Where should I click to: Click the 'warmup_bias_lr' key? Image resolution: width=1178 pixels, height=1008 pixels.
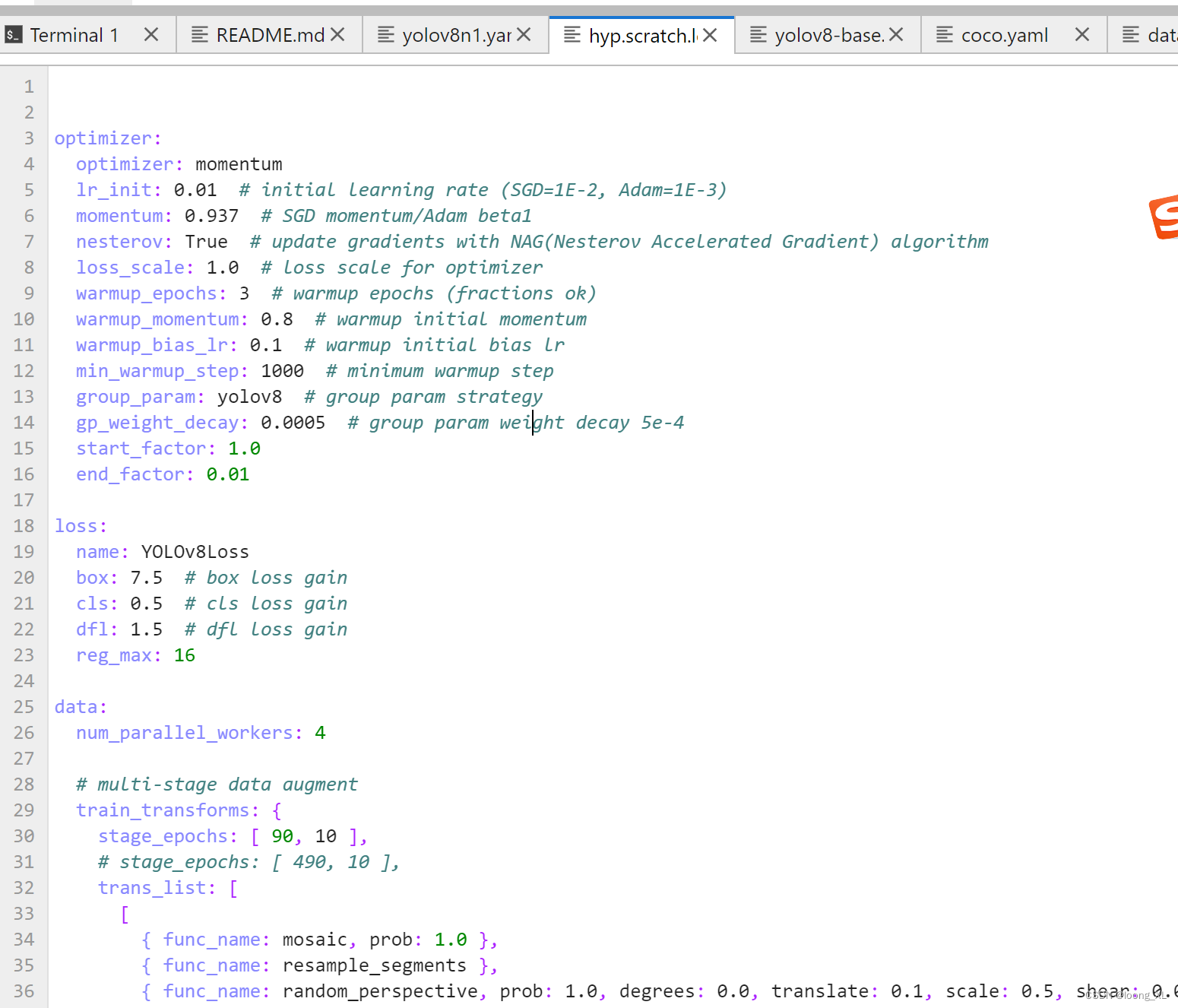tap(151, 345)
